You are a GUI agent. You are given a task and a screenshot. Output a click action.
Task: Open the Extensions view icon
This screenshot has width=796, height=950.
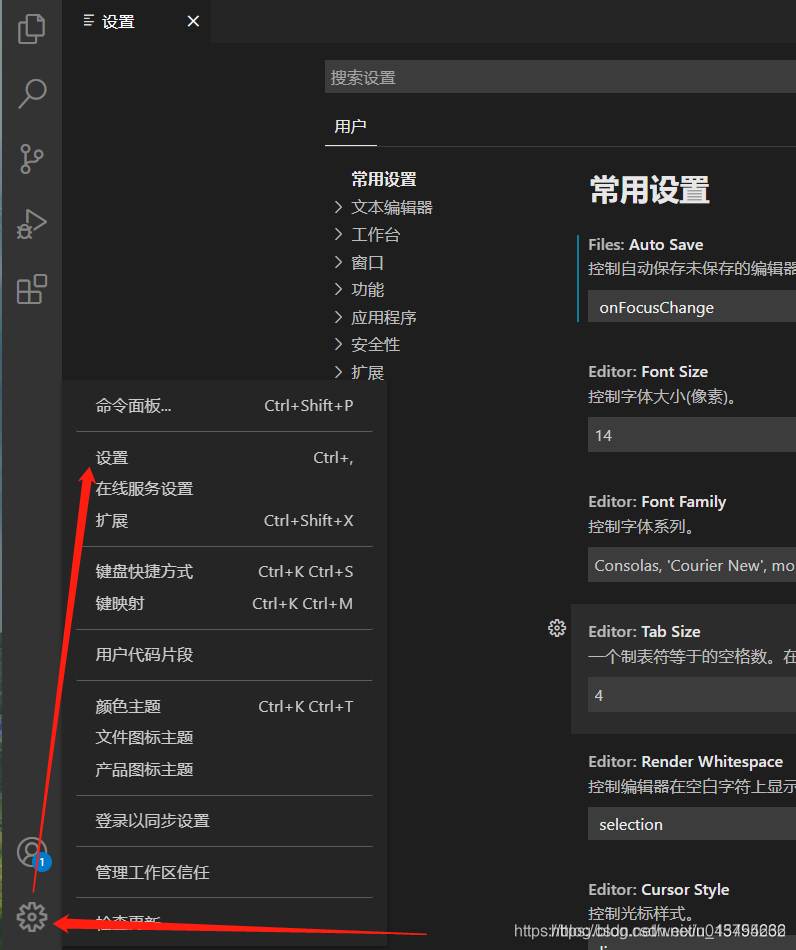coord(32,289)
